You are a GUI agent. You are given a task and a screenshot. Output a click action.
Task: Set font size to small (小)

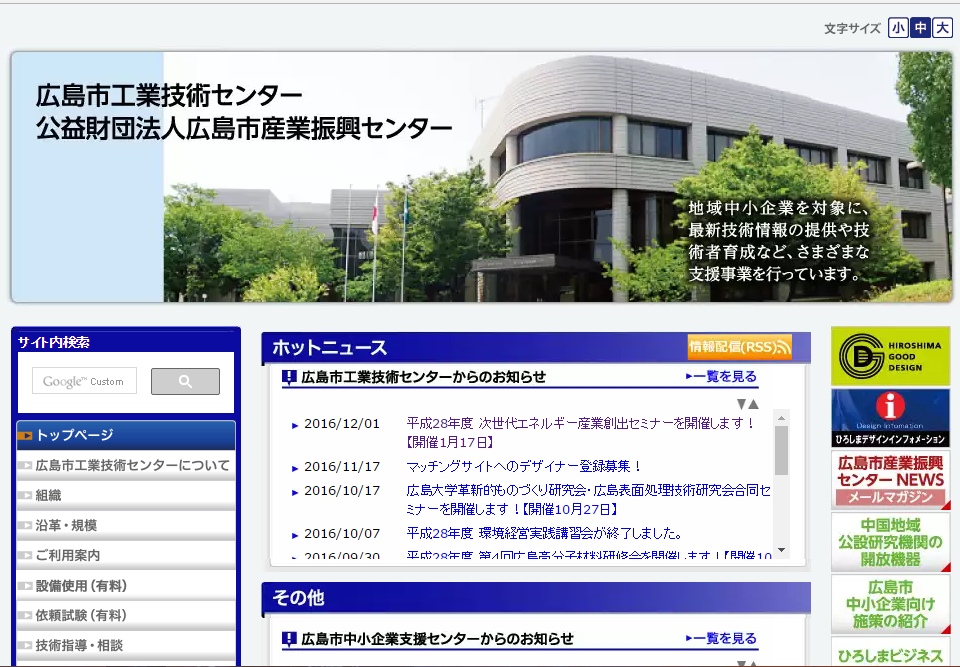point(898,28)
